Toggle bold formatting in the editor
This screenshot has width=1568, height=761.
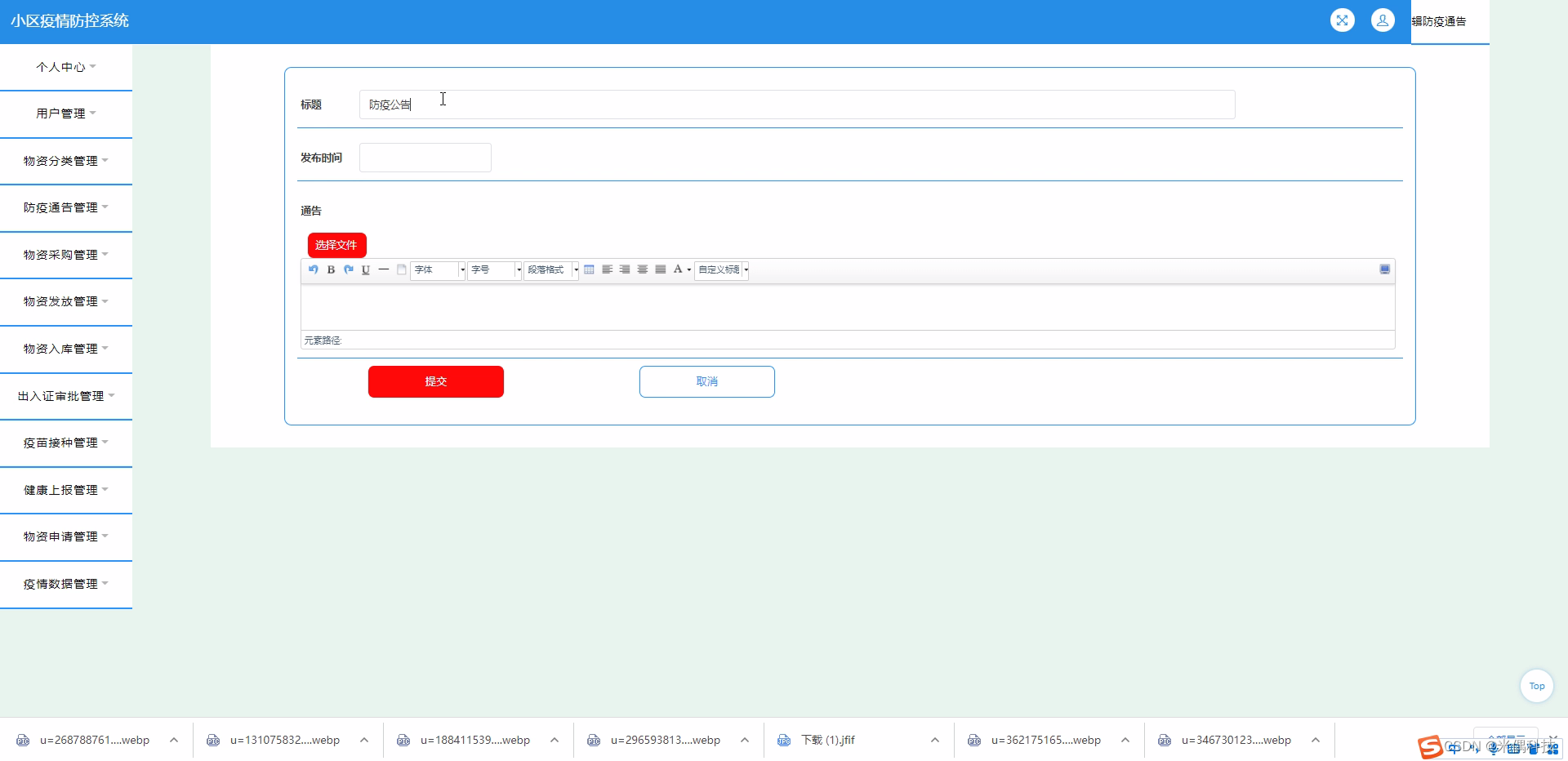pyautogui.click(x=331, y=269)
